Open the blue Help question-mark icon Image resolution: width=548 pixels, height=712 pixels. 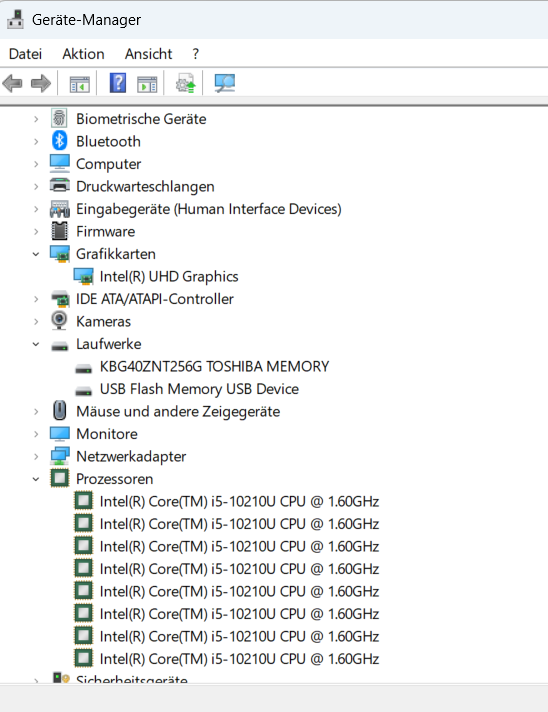click(118, 83)
